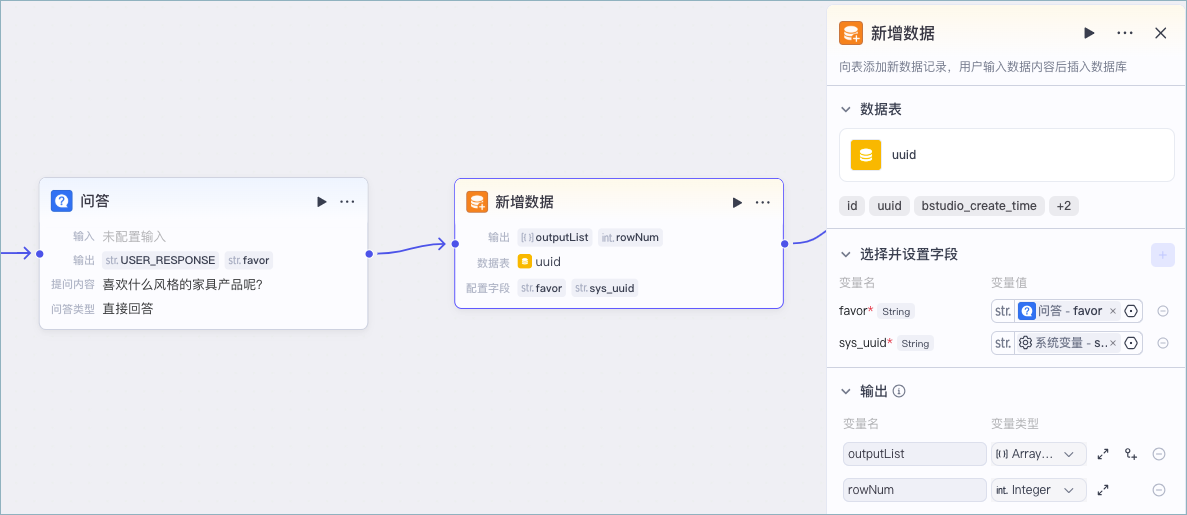Select the uuid data table card
Image resolution: width=1187 pixels, height=515 pixels.
pyautogui.click(x=1007, y=155)
